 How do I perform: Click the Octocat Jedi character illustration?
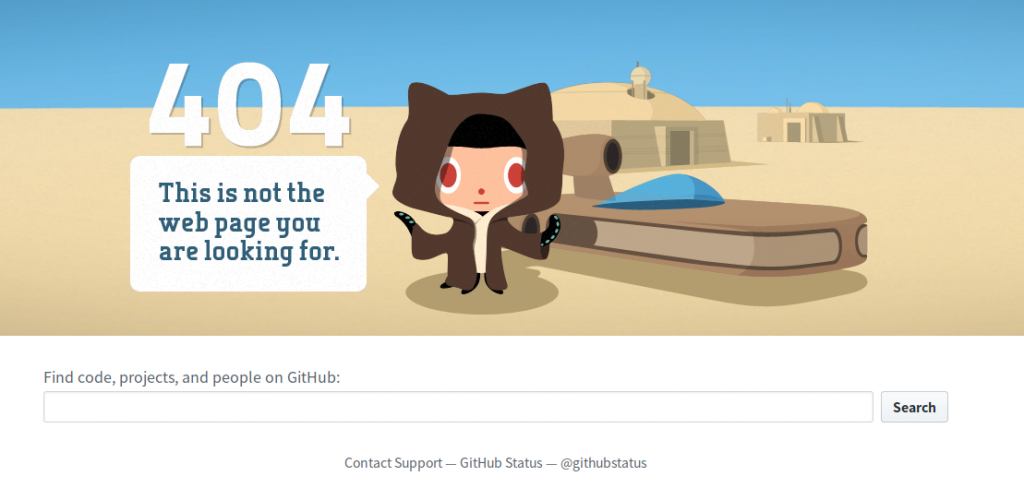478,188
